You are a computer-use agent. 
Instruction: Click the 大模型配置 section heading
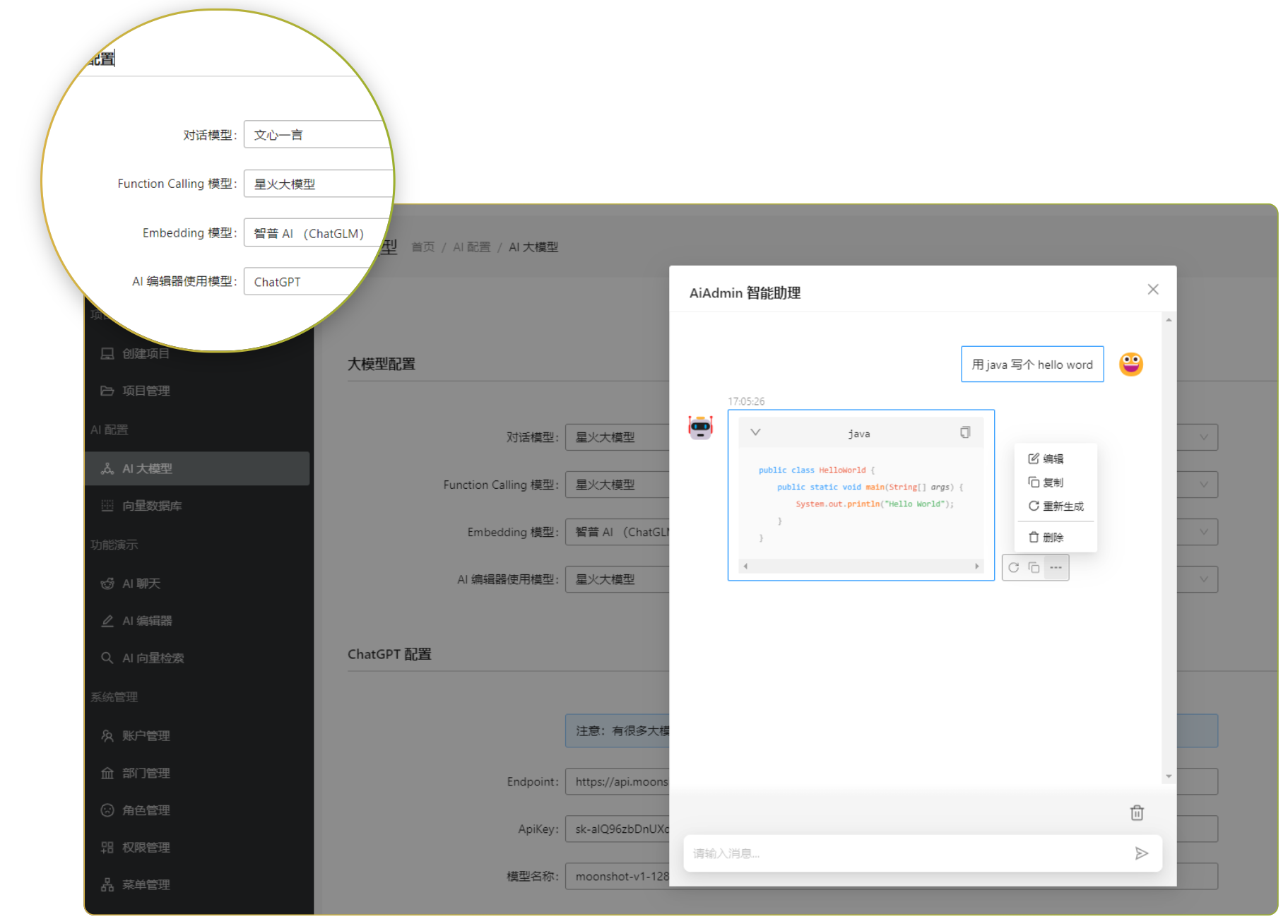click(x=381, y=364)
